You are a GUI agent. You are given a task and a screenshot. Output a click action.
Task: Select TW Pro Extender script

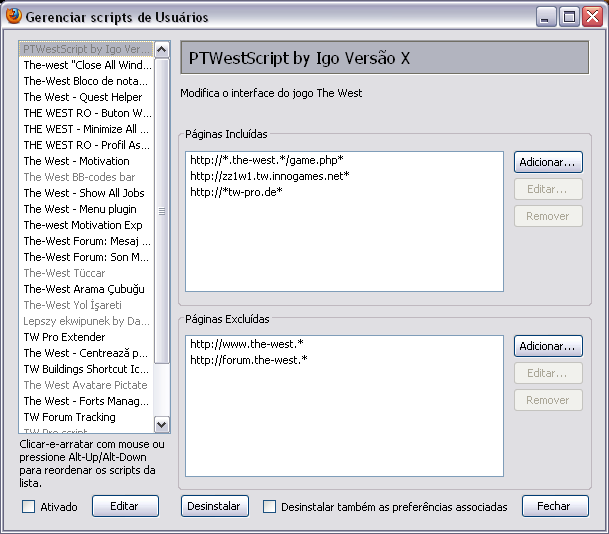point(86,337)
